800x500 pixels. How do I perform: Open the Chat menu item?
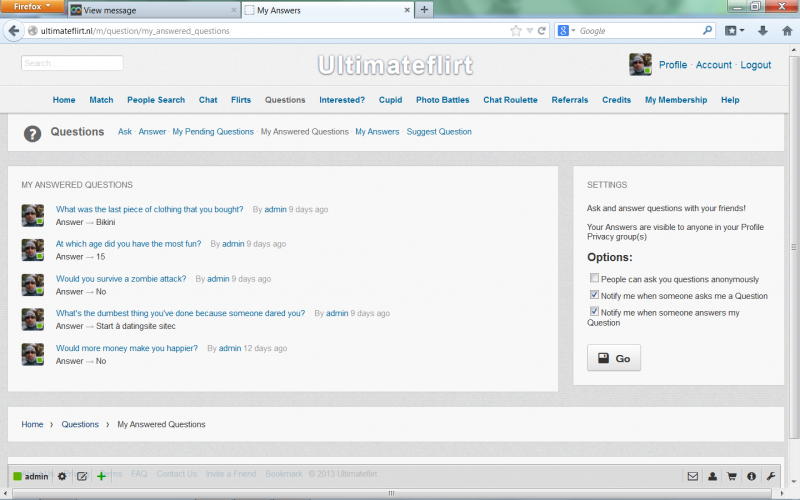point(208,100)
